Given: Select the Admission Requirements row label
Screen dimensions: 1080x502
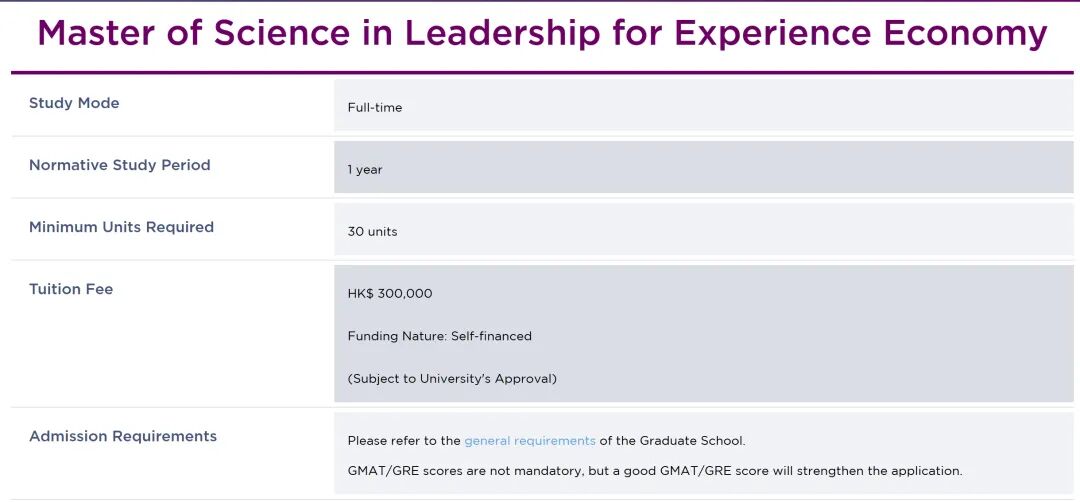Looking at the screenshot, I should (123, 436).
